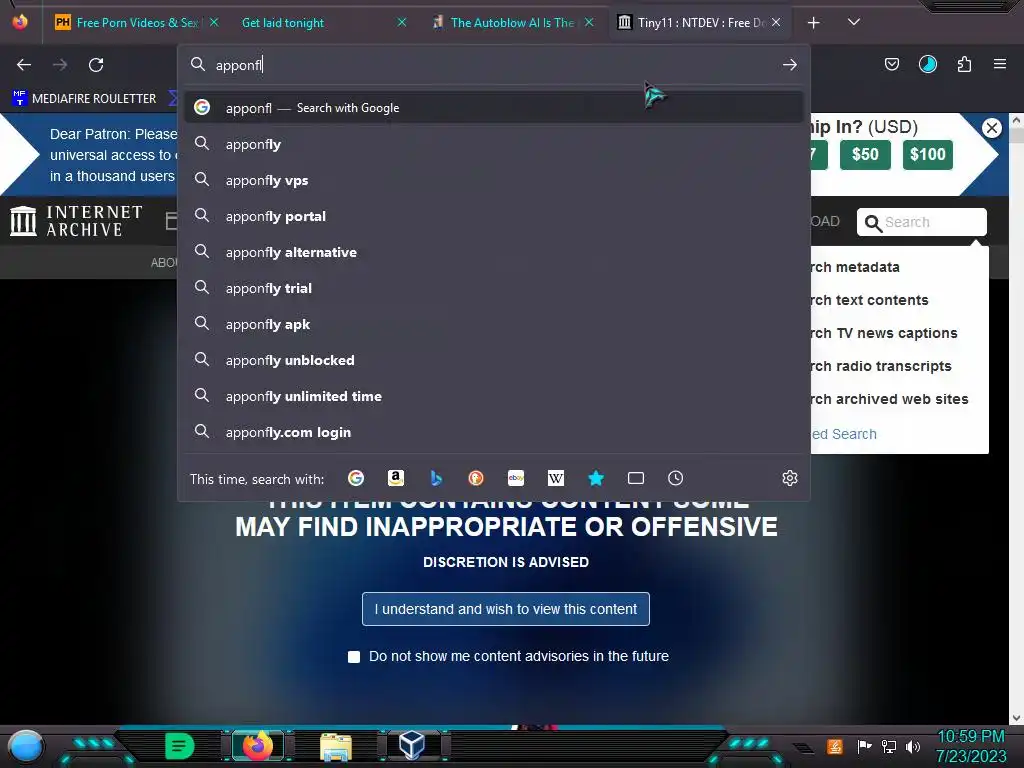This screenshot has height=768, width=1024.
Task: Search this time with Amazon icon
Action: [396, 478]
